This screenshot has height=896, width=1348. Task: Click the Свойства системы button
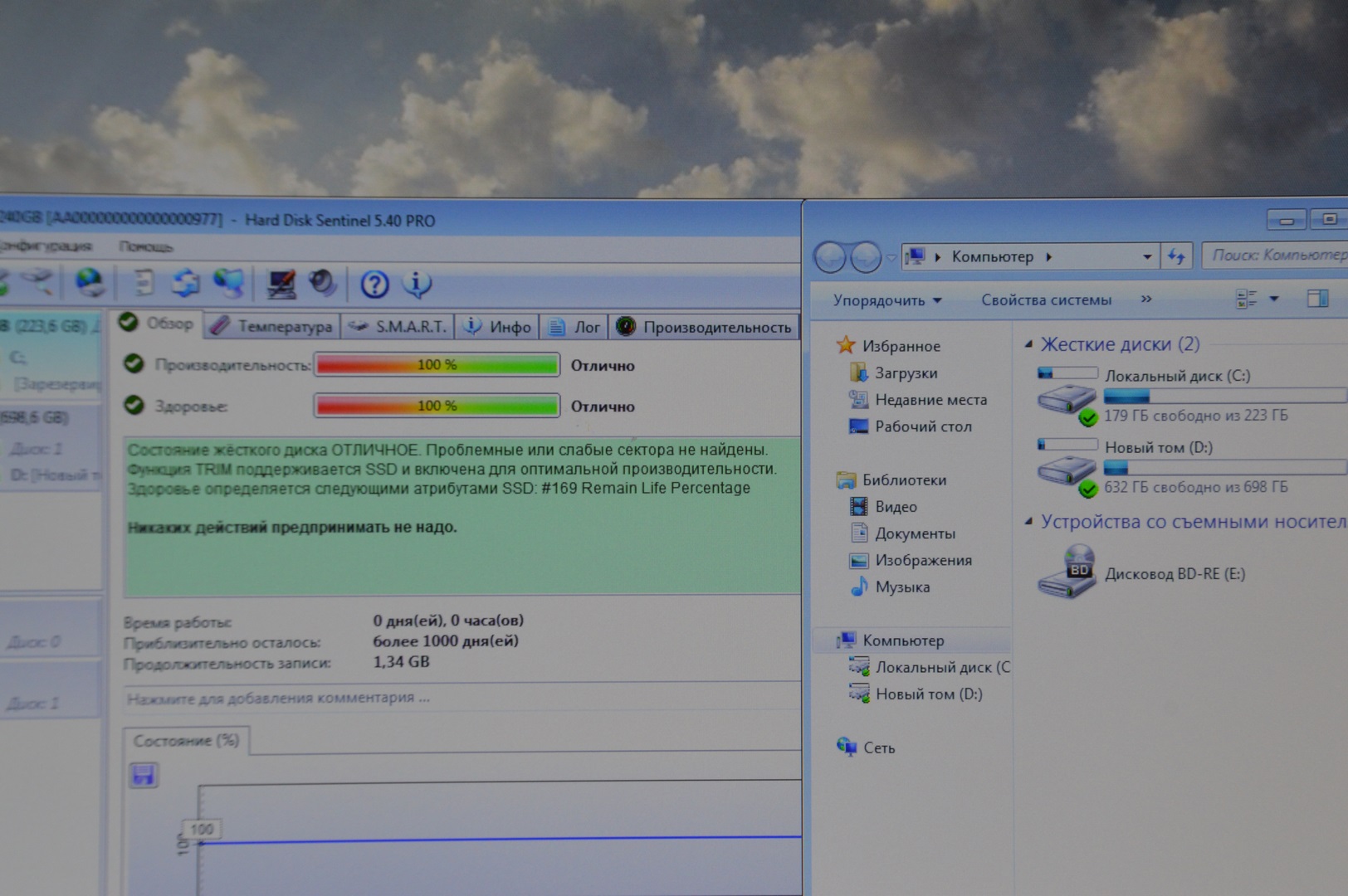(x=1046, y=300)
